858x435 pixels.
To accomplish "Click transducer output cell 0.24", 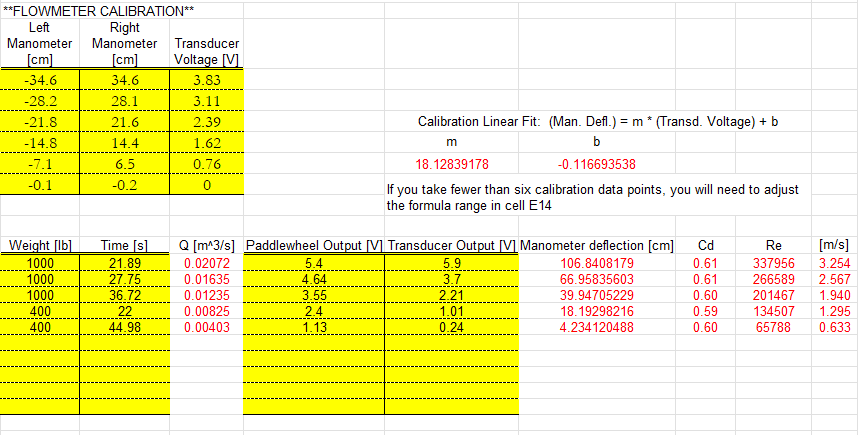I will pos(452,327).
